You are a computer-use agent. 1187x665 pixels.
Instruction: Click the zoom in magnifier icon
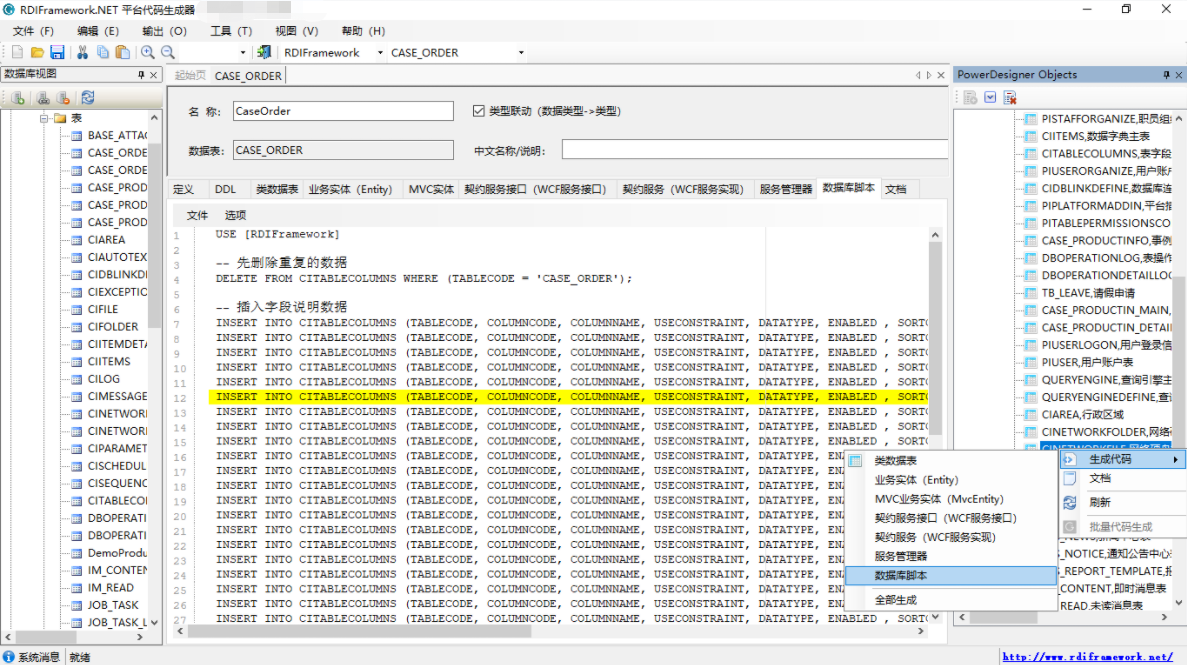point(148,53)
